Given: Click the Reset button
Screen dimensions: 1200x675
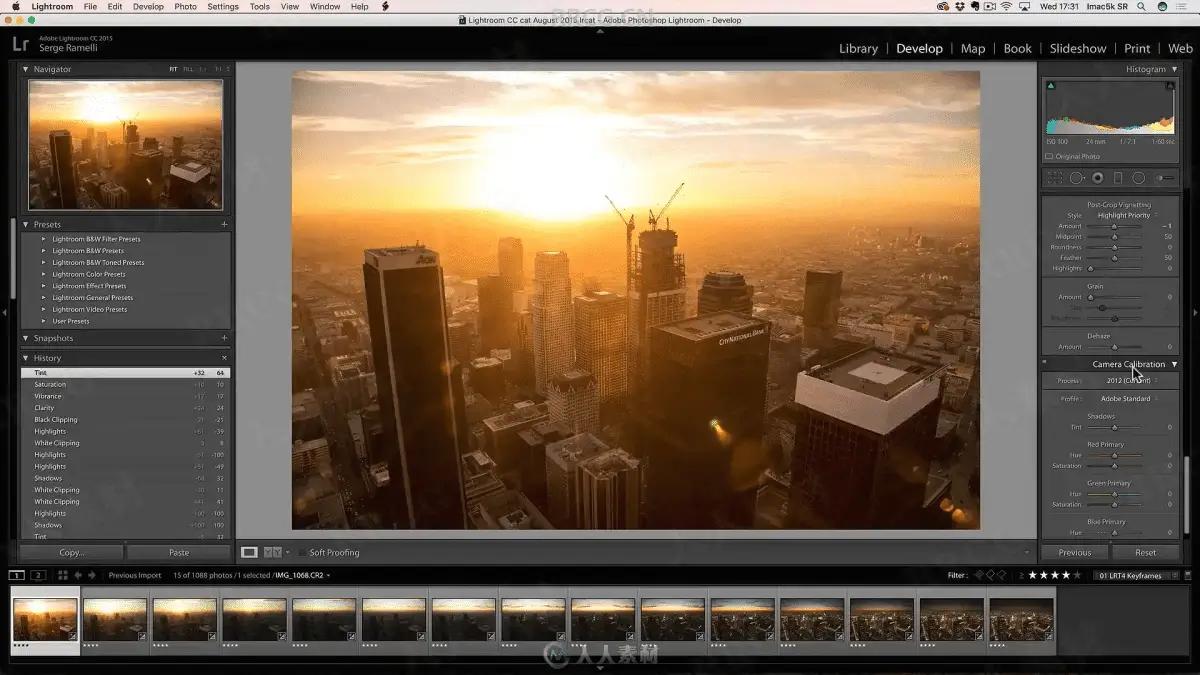Looking at the screenshot, I should pos(1145,552).
